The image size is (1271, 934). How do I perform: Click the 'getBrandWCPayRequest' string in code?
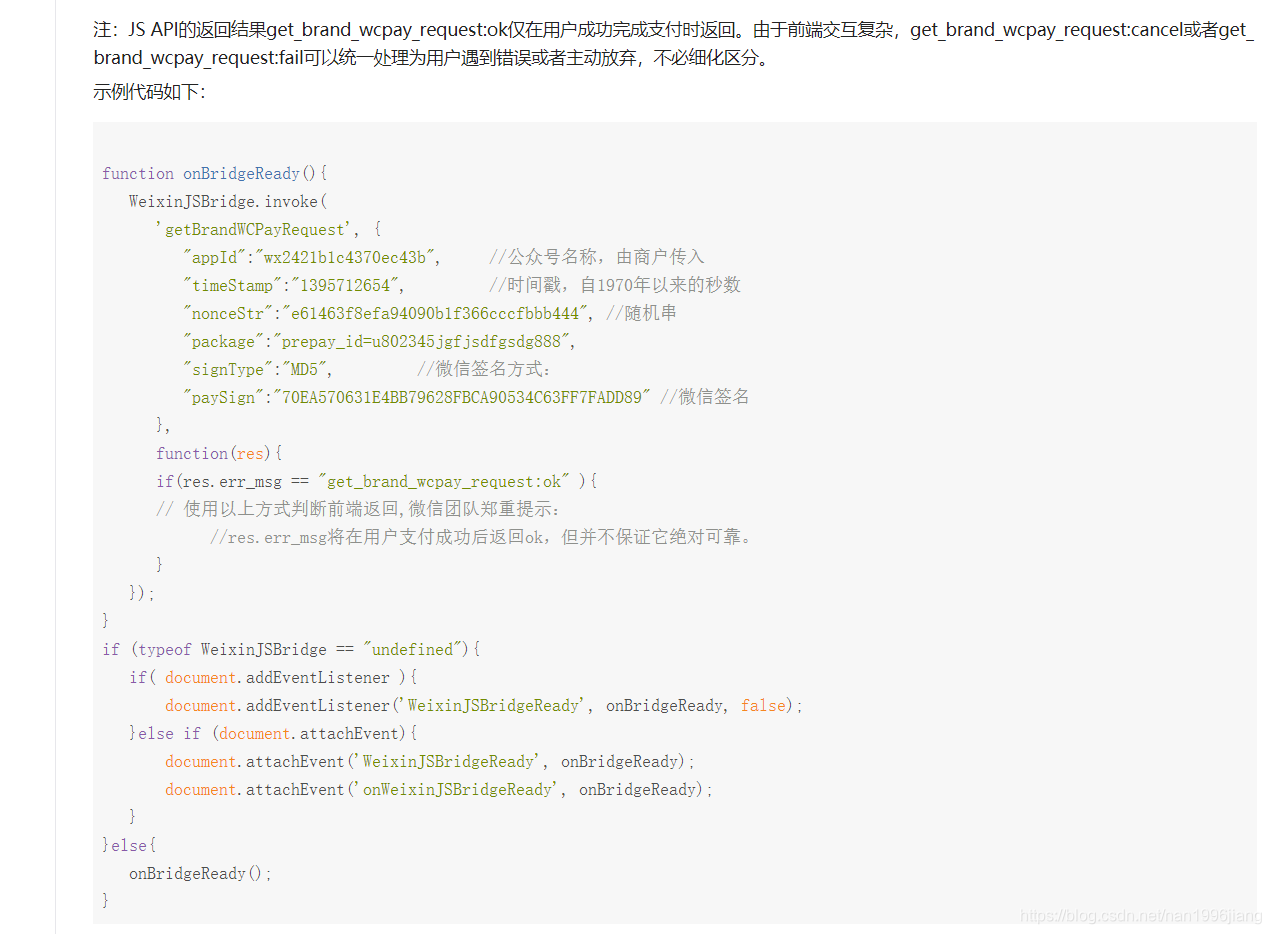255,229
